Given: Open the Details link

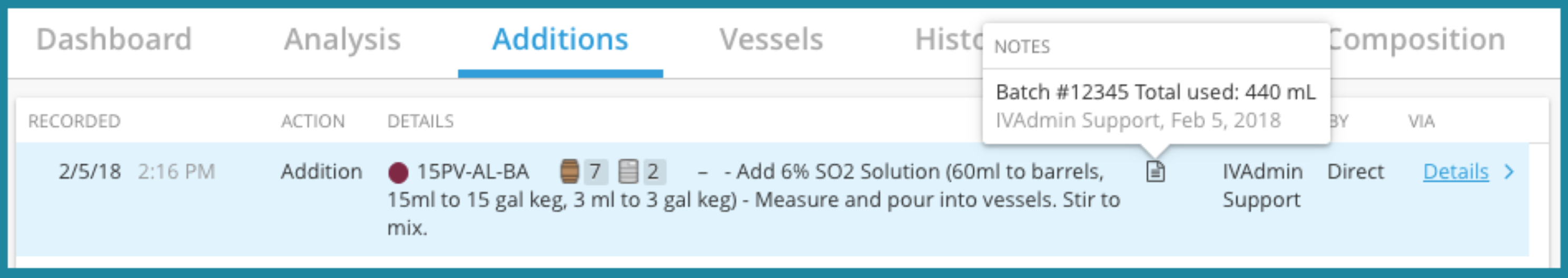Looking at the screenshot, I should pos(1455,172).
